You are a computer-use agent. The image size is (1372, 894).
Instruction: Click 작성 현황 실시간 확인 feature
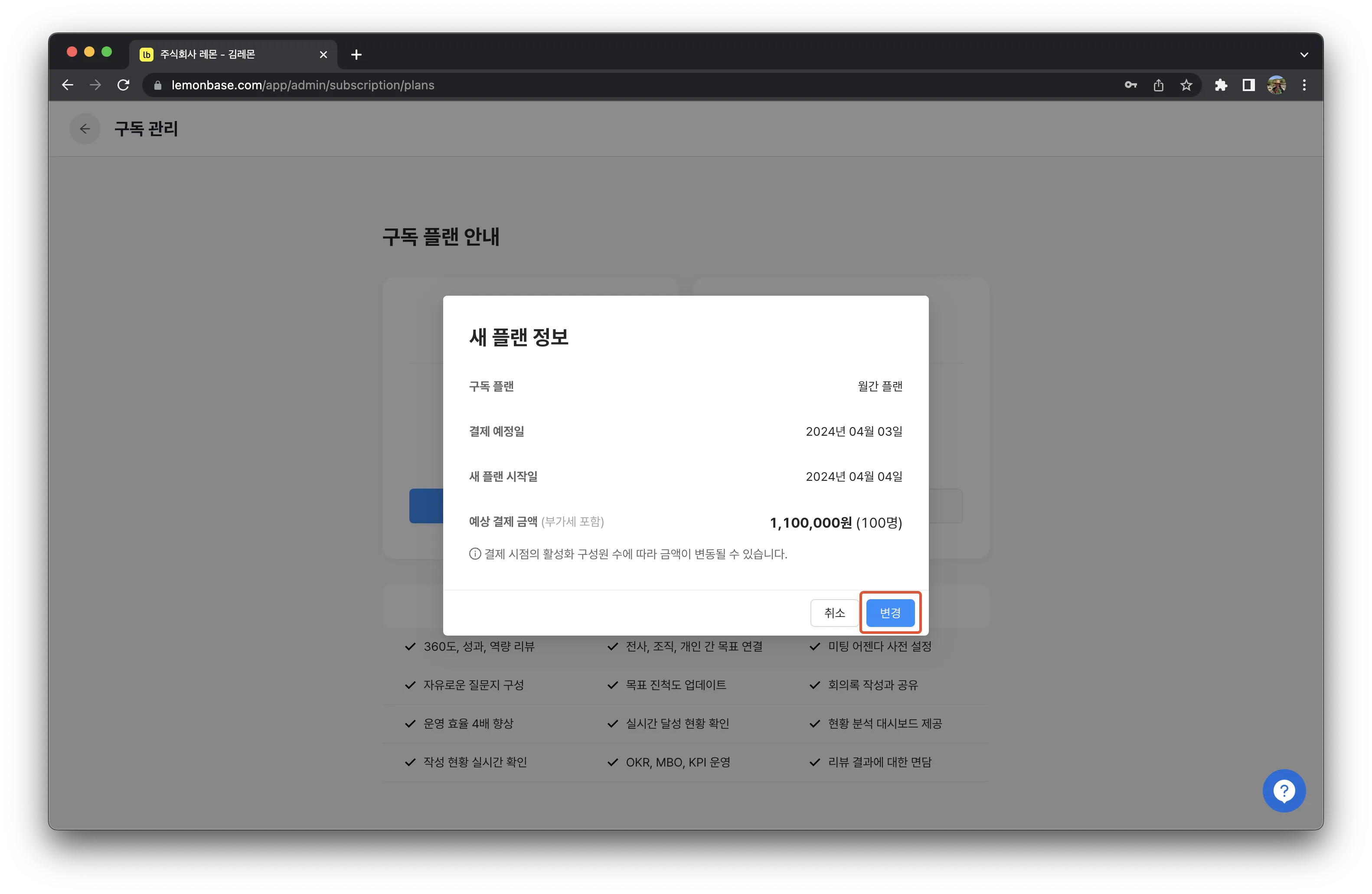pos(475,762)
